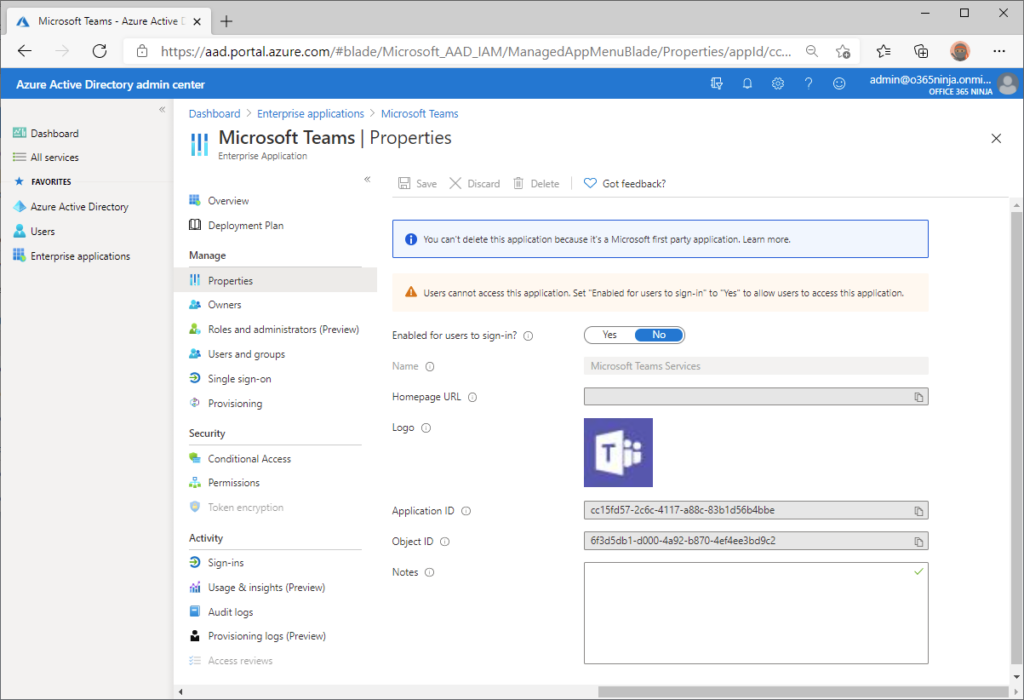Open the browser's three-dot menu

coord(999,51)
